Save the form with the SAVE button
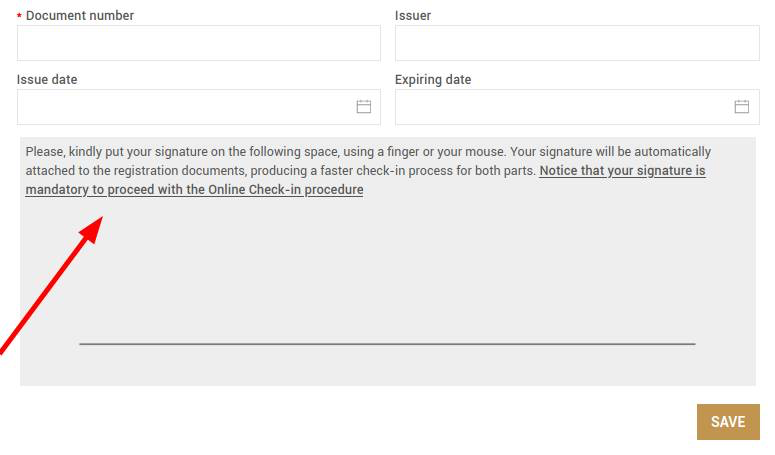 pos(728,422)
